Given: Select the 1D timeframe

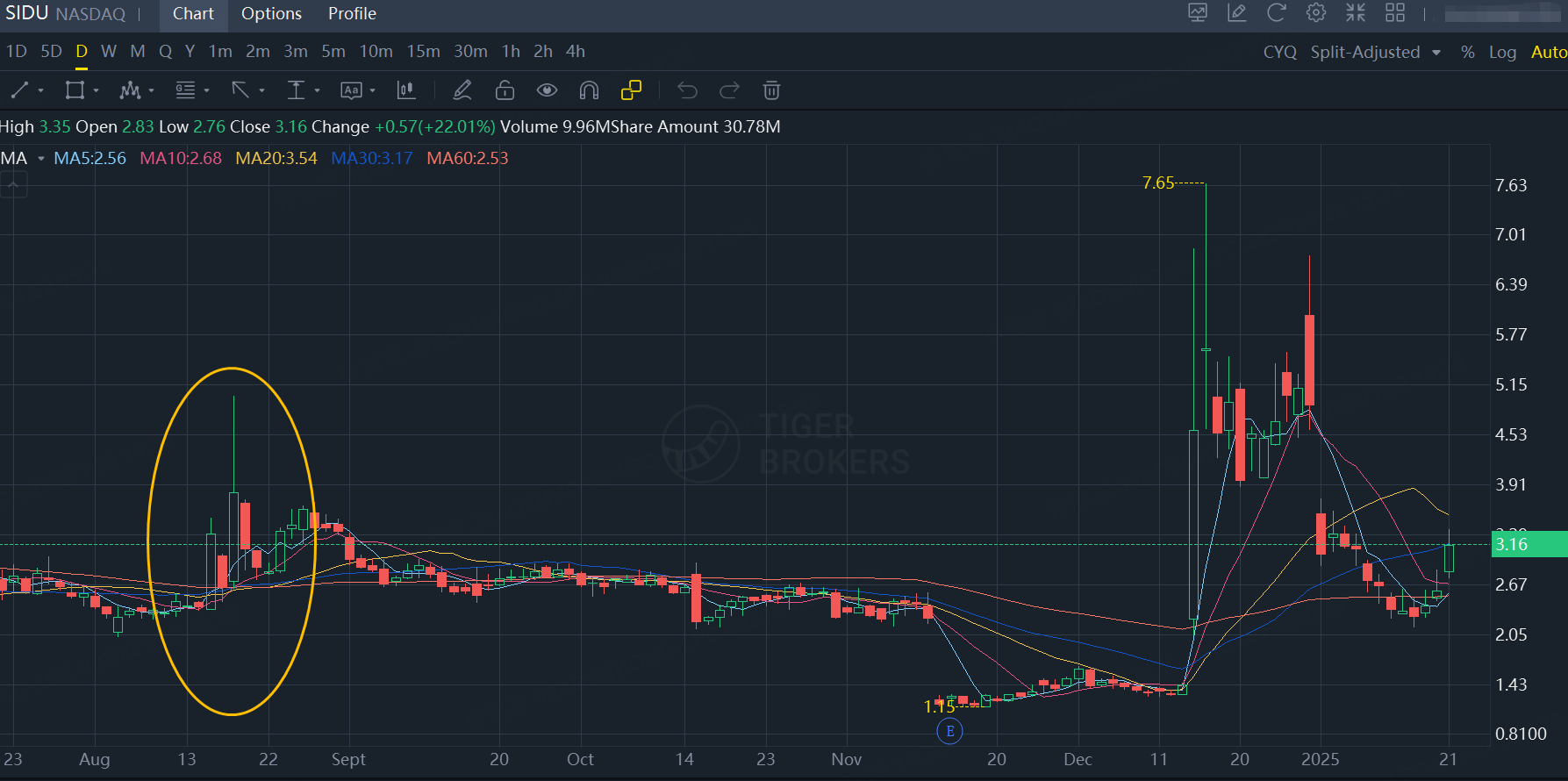Looking at the screenshot, I should (17, 52).
